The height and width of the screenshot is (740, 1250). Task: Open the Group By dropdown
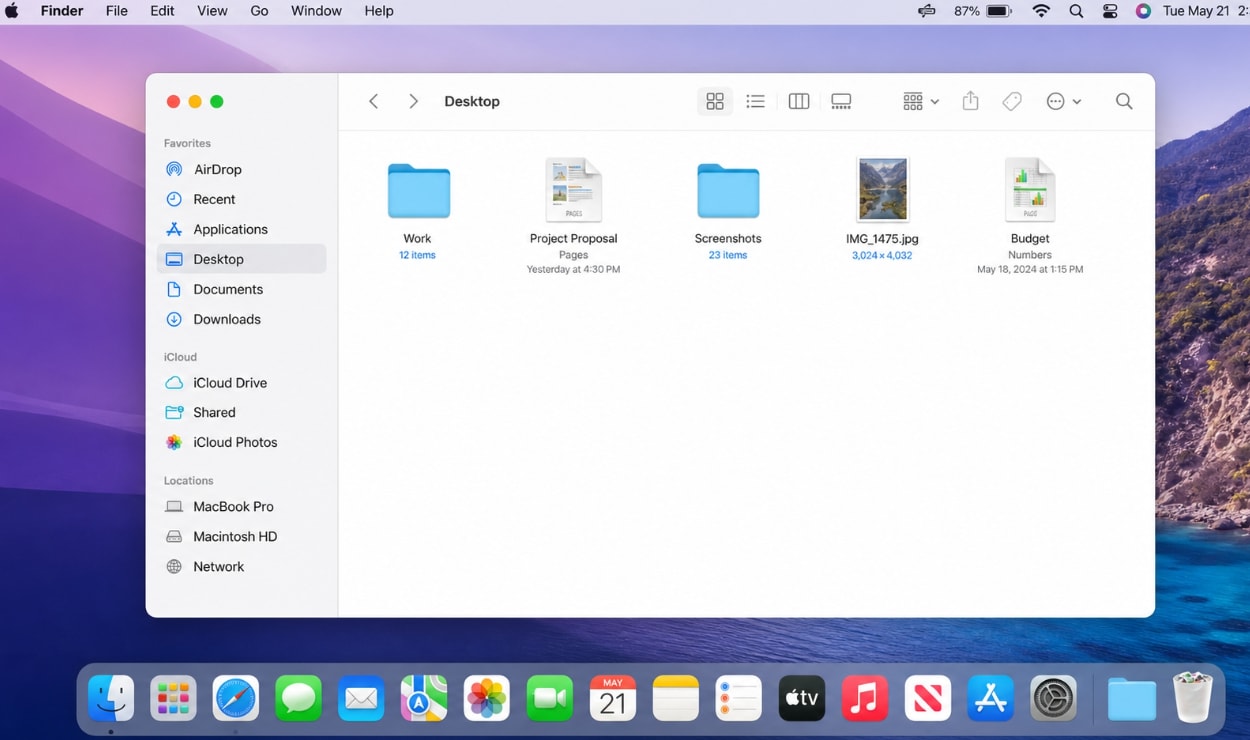click(921, 101)
